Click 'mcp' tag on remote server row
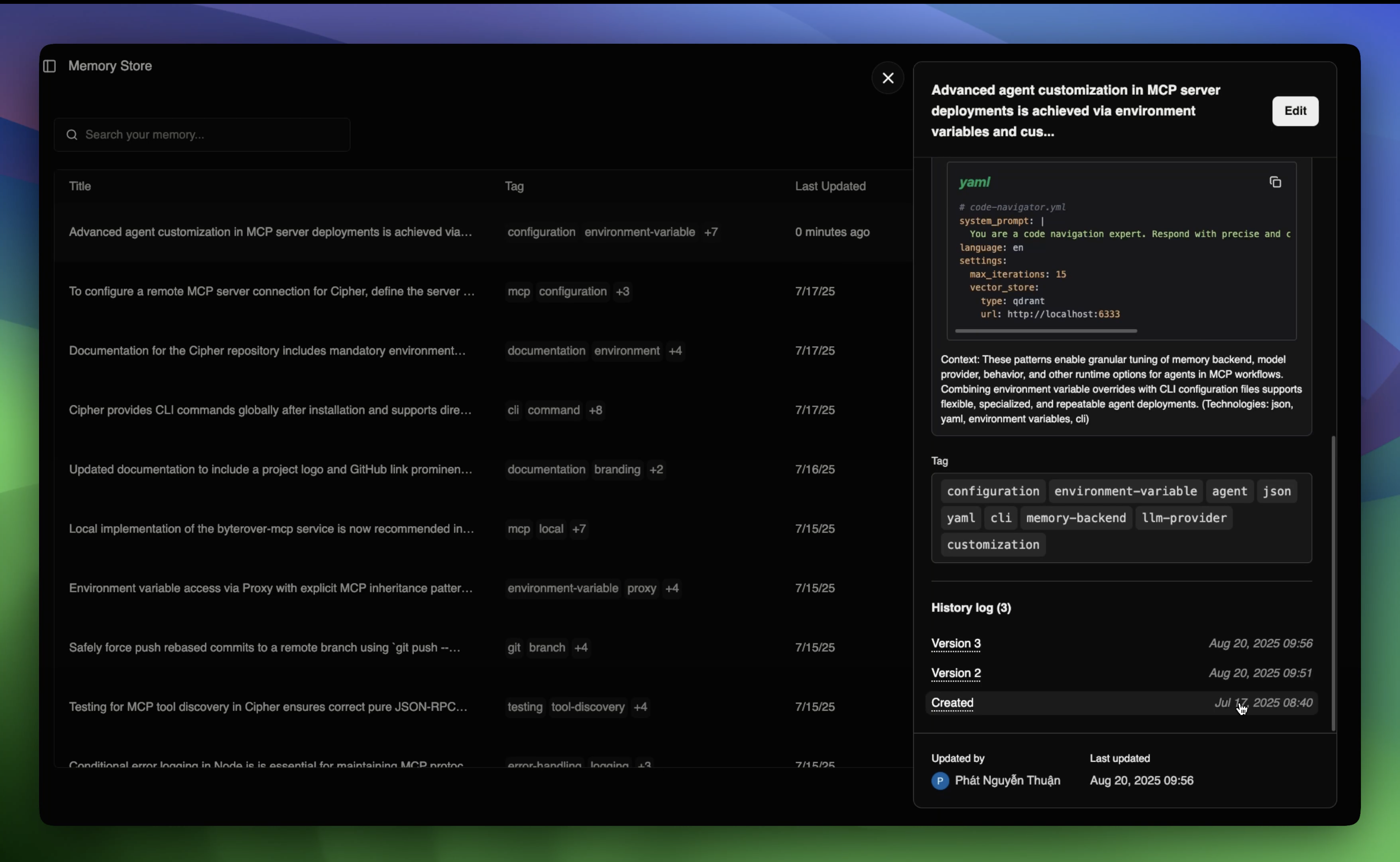This screenshot has width=1400, height=862. [518, 291]
